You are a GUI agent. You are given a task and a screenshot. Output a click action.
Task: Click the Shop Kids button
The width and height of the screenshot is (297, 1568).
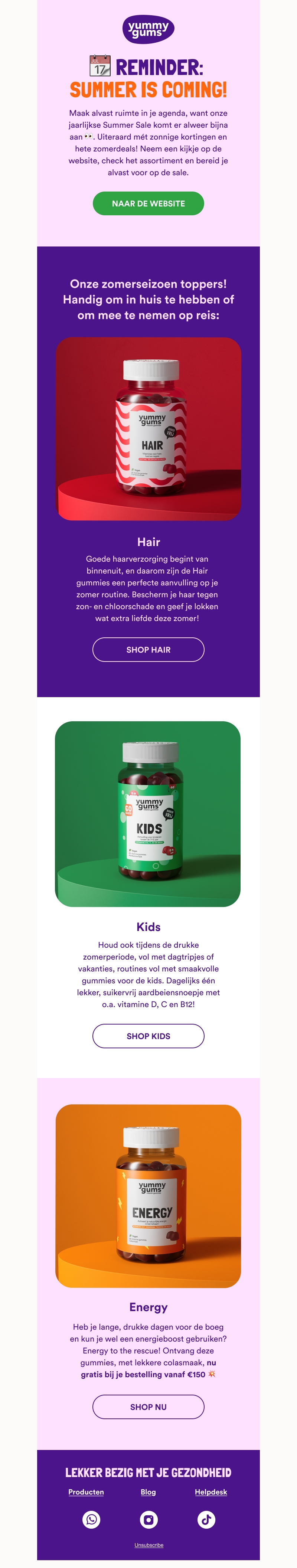pyautogui.click(x=148, y=1036)
